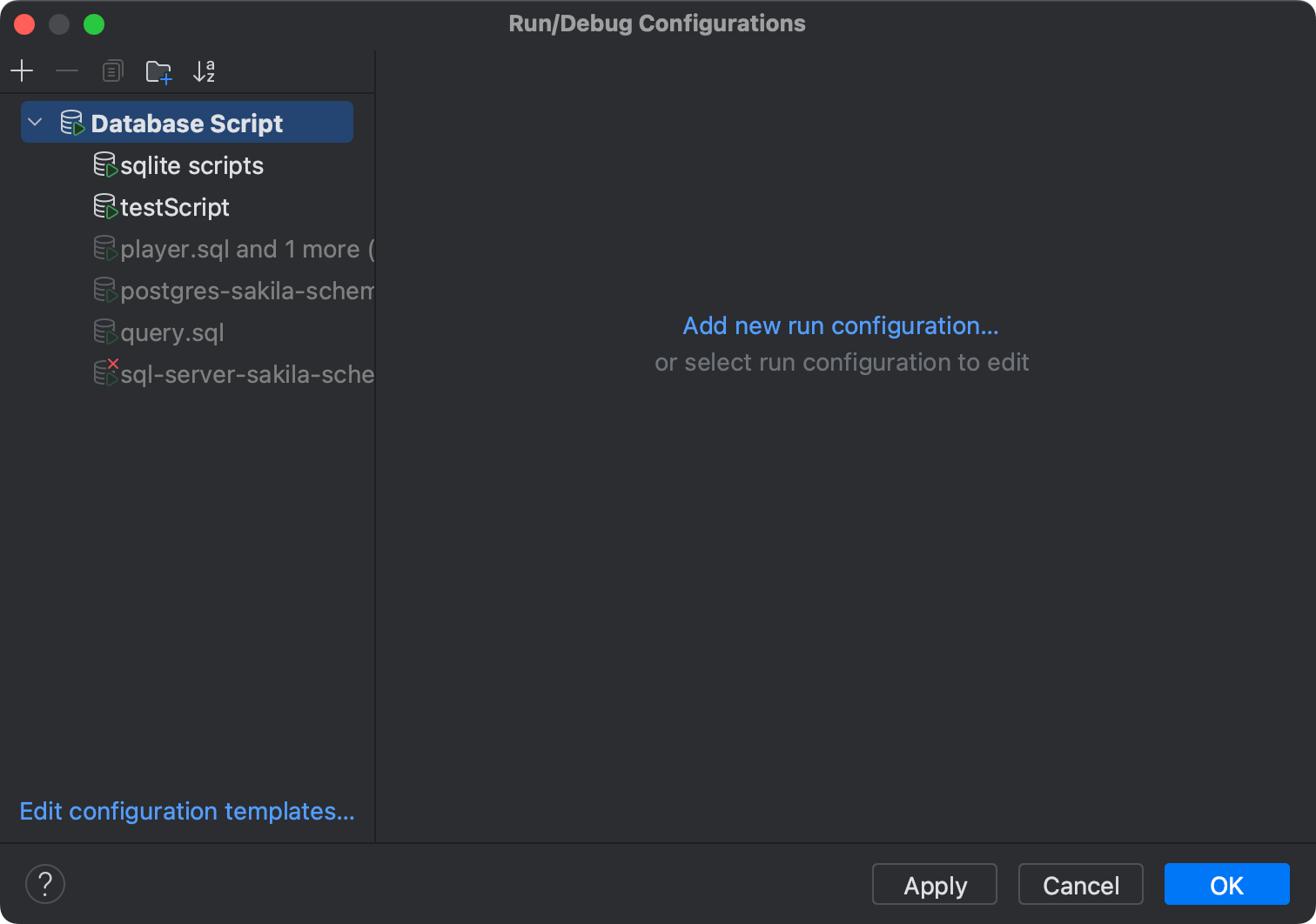
Task: Collapse the Database Script group chevron
Action: click(35, 122)
